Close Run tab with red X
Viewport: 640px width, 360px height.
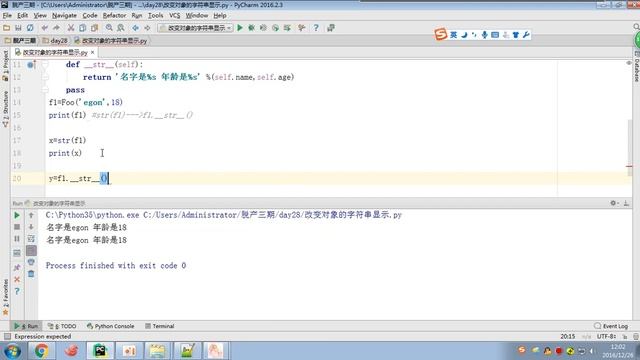point(17,280)
